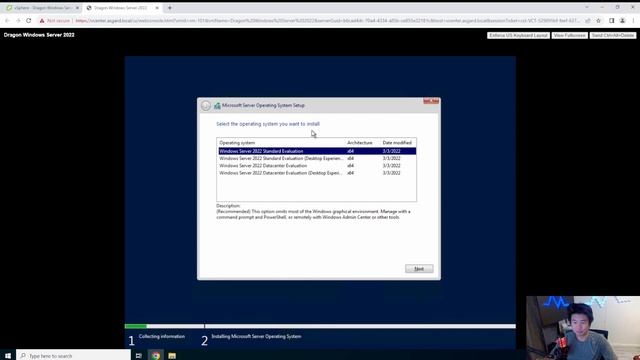The height and width of the screenshot is (360, 640).
Task: Go back in browser history
Action: click(x=7, y=20)
